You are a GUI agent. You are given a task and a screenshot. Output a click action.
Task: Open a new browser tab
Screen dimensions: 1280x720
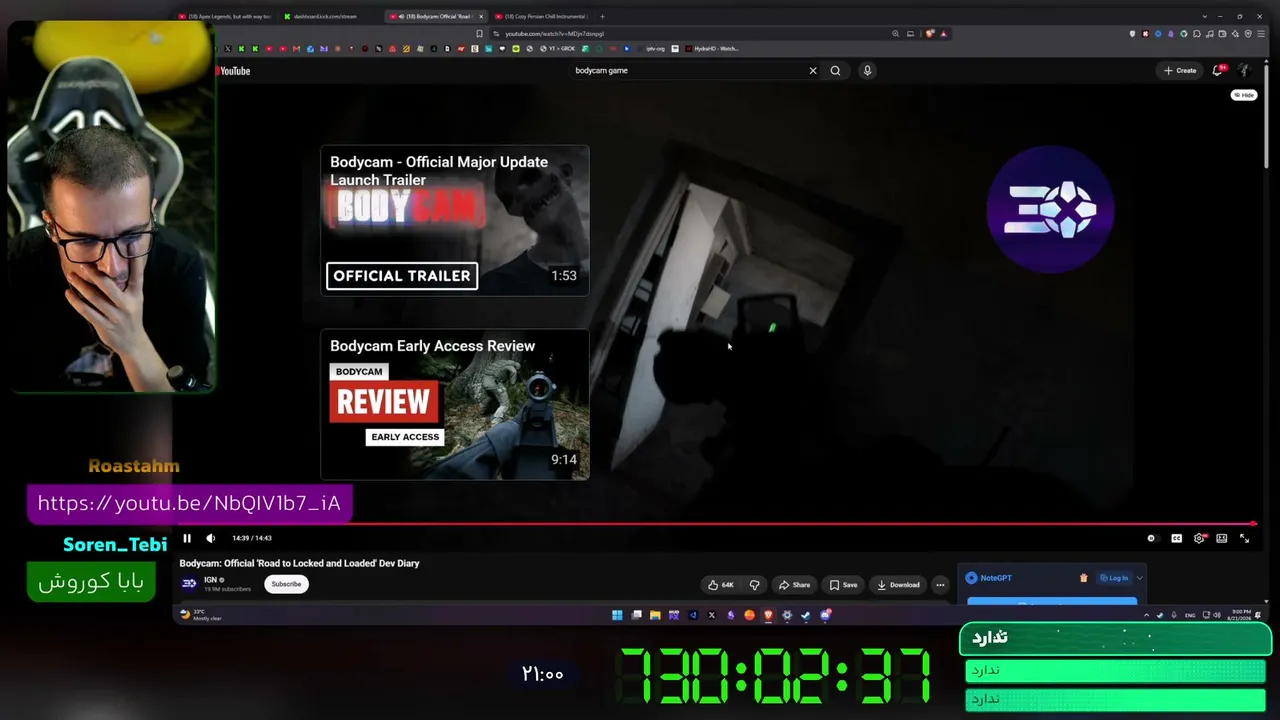click(x=602, y=16)
